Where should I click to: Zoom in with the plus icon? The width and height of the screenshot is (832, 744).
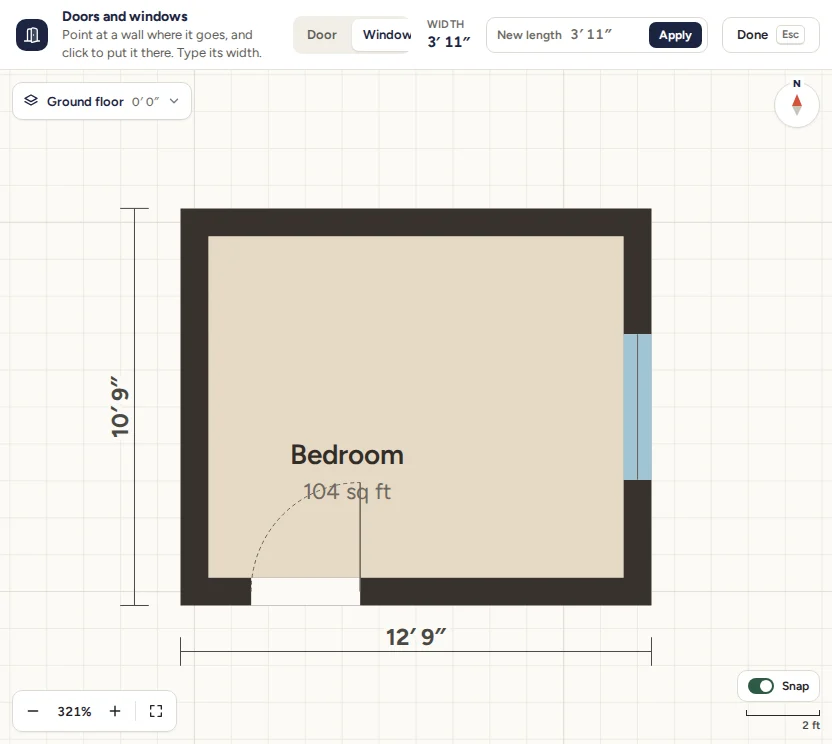[x=115, y=711]
